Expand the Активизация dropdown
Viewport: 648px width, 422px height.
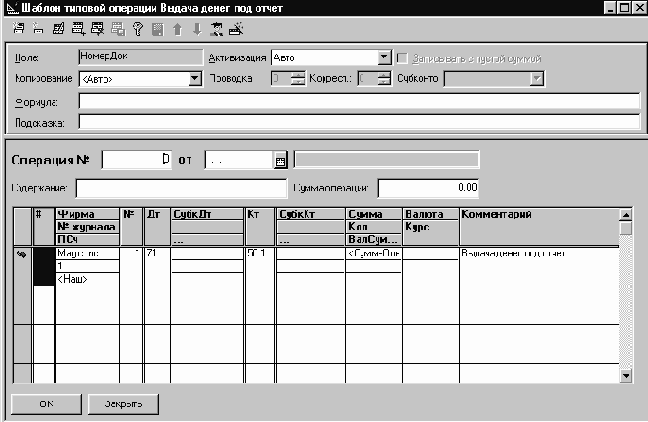385,58
